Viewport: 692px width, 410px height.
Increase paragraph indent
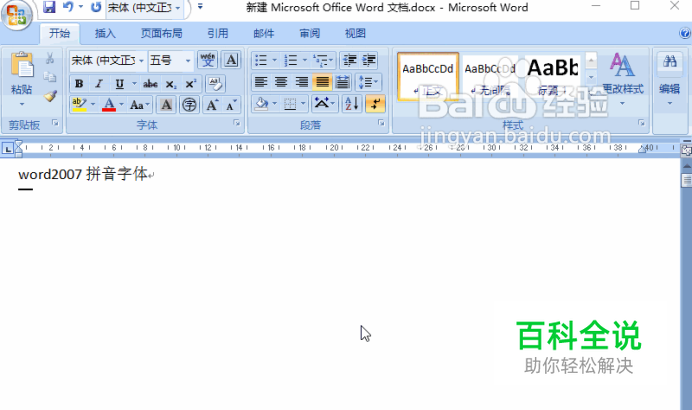tap(369, 60)
